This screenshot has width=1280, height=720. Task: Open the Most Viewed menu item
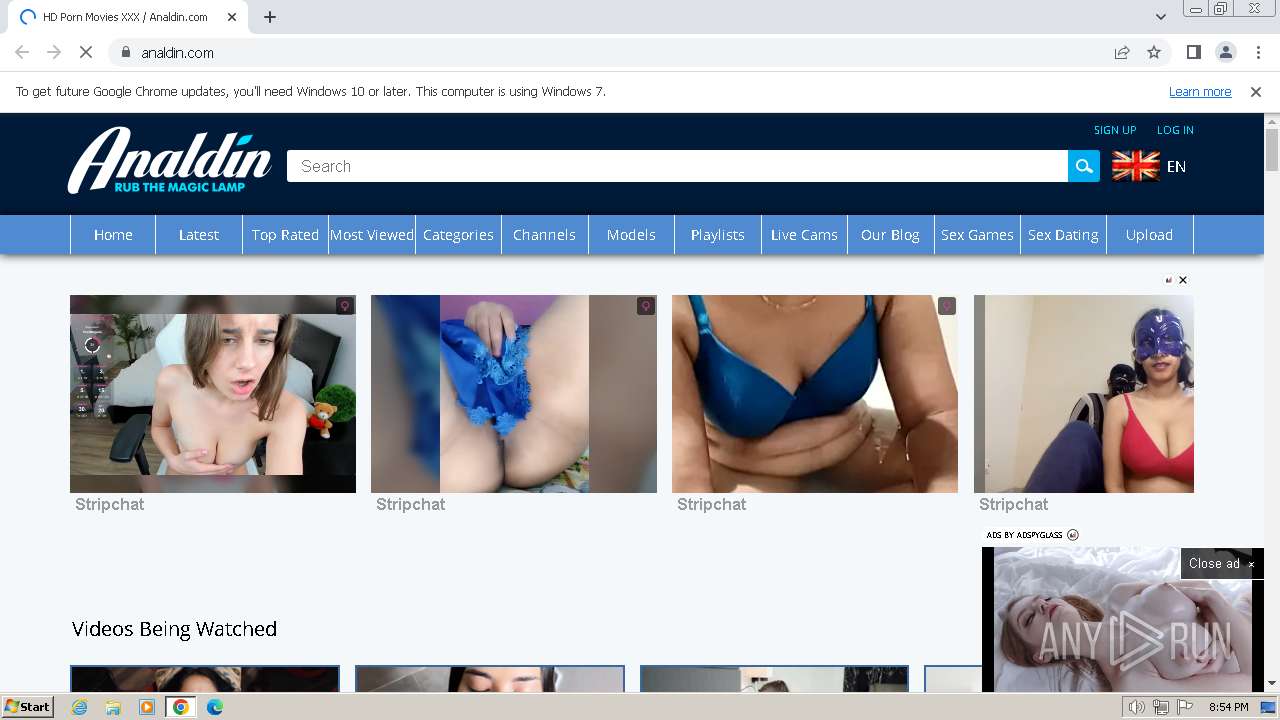point(372,235)
